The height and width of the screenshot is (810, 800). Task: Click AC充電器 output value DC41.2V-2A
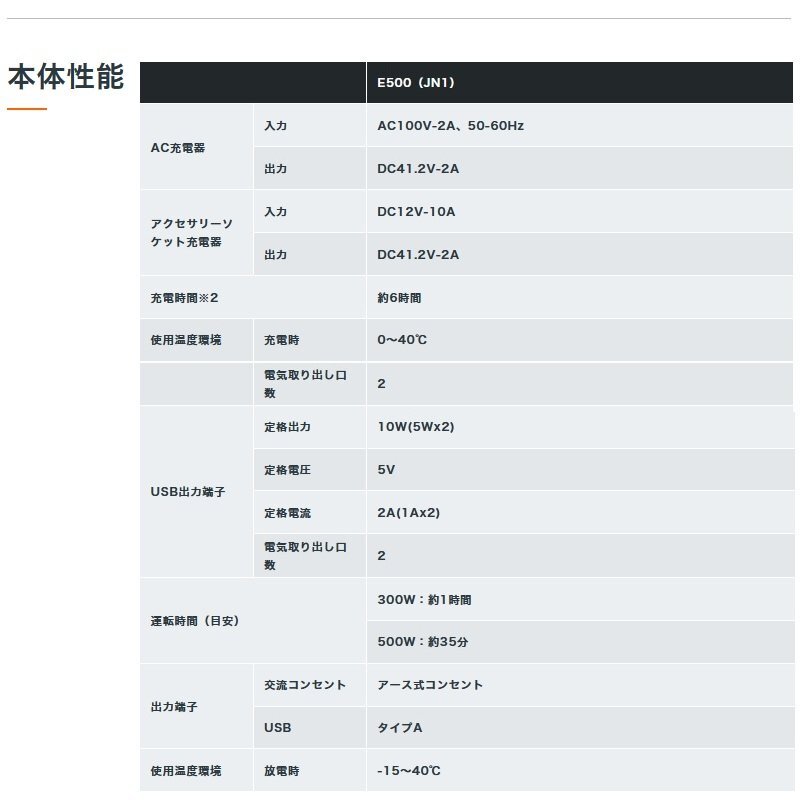click(x=418, y=169)
